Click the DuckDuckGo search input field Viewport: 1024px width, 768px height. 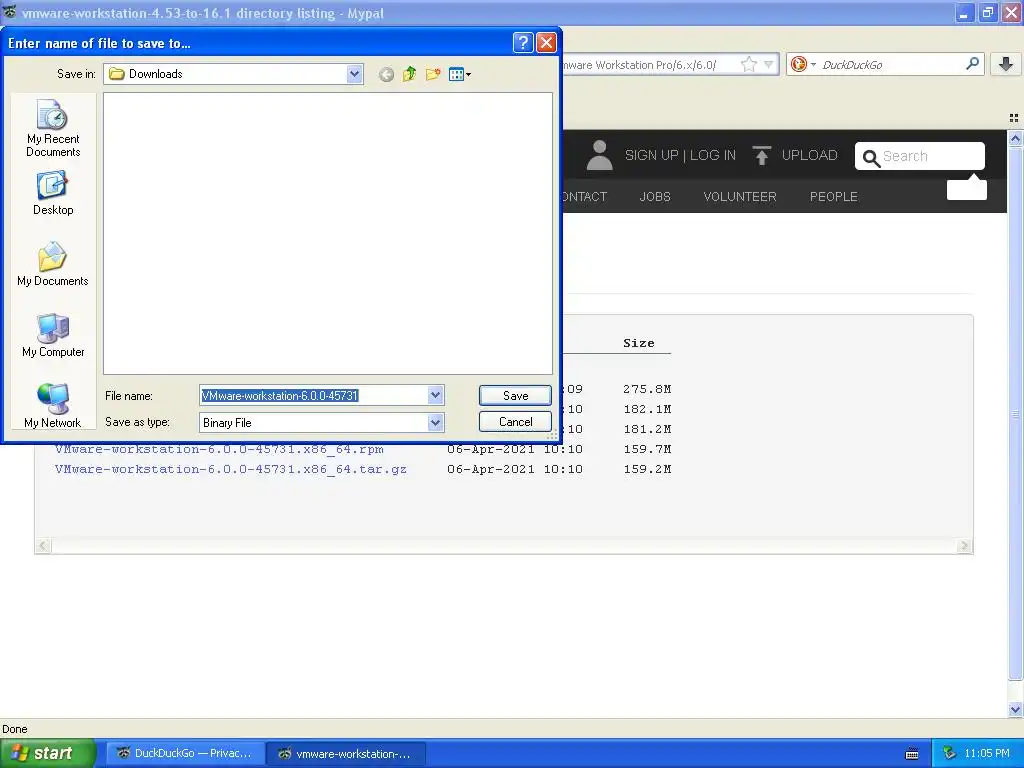pyautogui.click(x=891, y=64)
